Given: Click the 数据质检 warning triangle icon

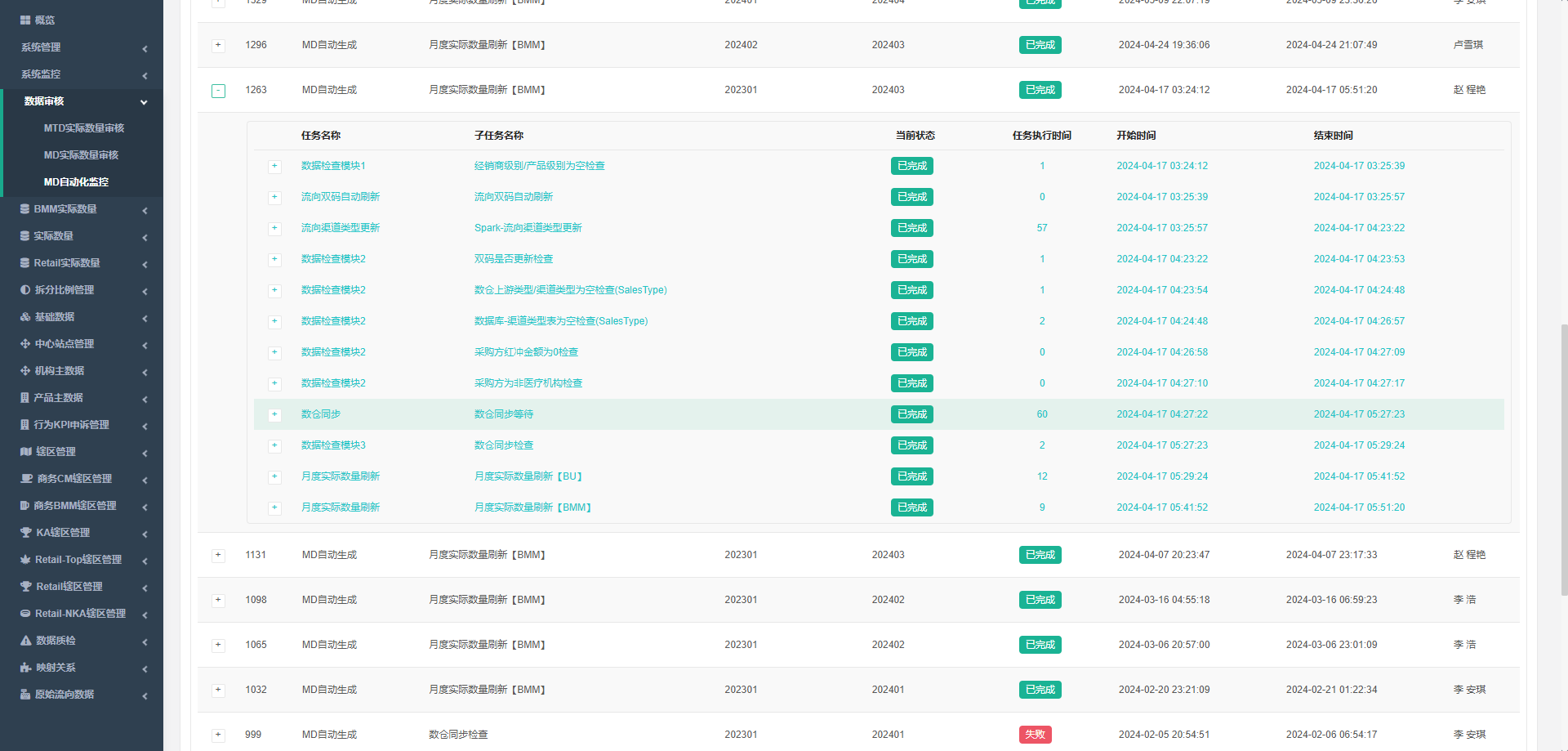Looking at the screenshot, I should tap(26, 641).
